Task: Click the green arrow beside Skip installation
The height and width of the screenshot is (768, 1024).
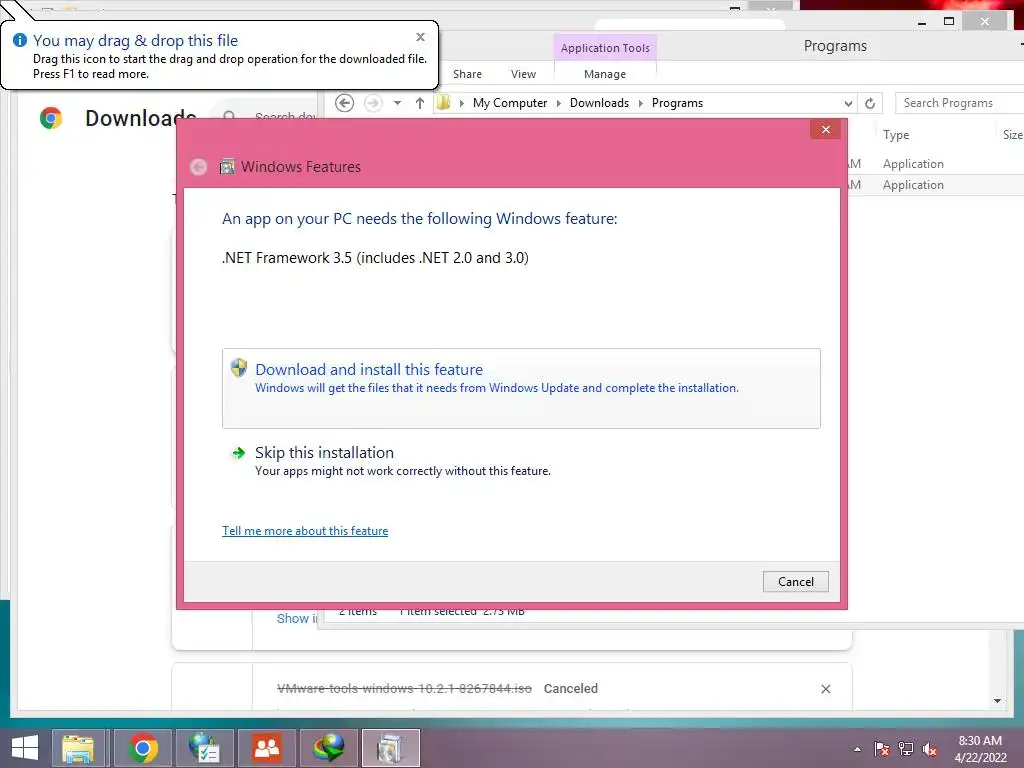Action: pyautogui.click(x=239, y=453)
